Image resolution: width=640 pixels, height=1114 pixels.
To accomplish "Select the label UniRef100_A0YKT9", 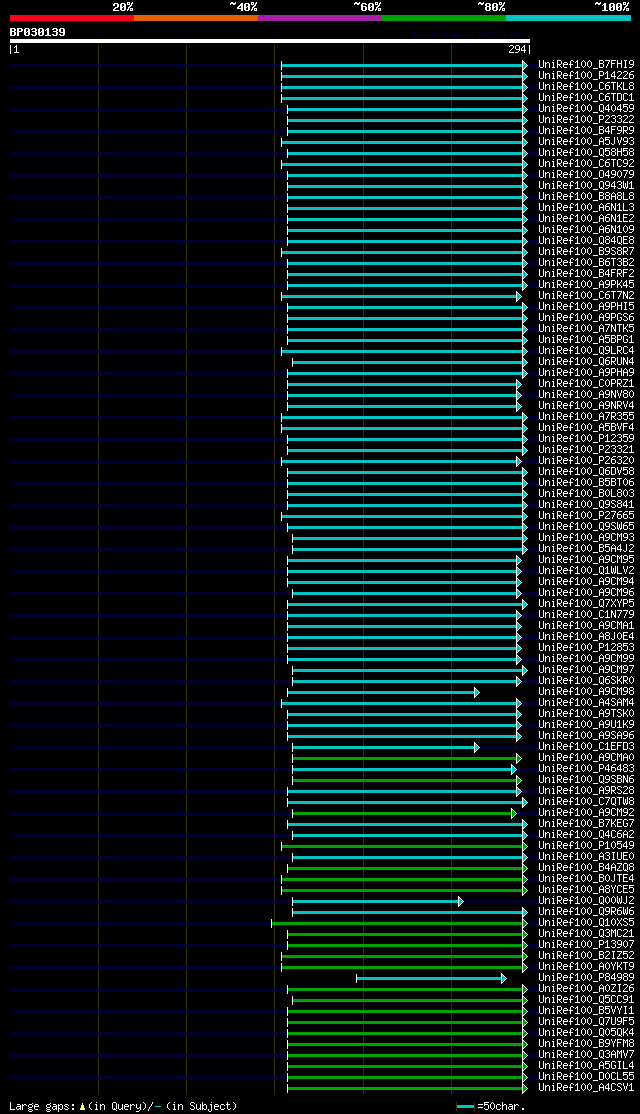I will click(586, 967).
